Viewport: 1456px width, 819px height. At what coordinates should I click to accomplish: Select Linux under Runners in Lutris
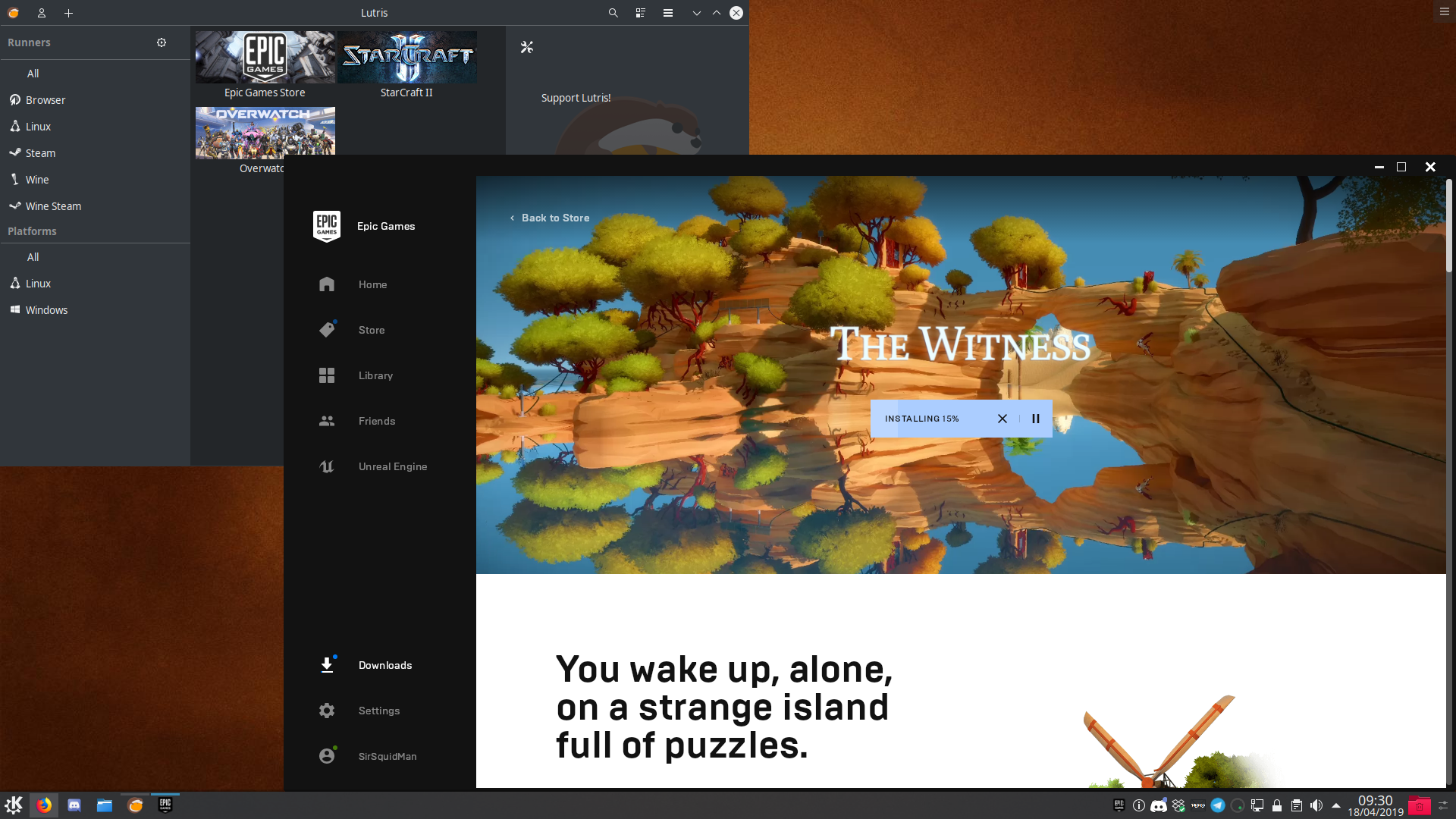tap(37, 126)
